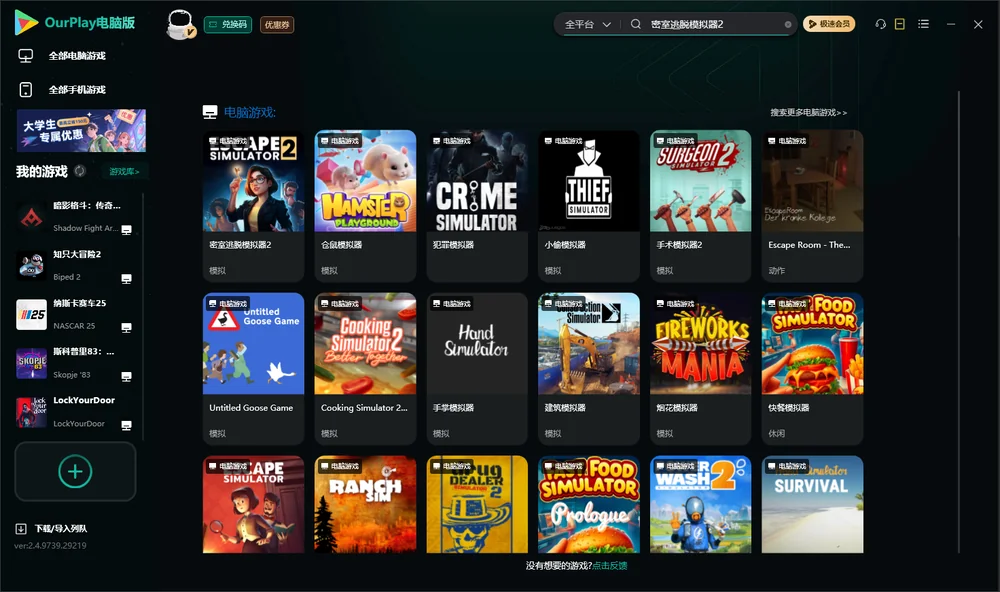Click the 兑换码 redeem code button
The height and width of the screenshot is (592, 1000).
(228, 25)
